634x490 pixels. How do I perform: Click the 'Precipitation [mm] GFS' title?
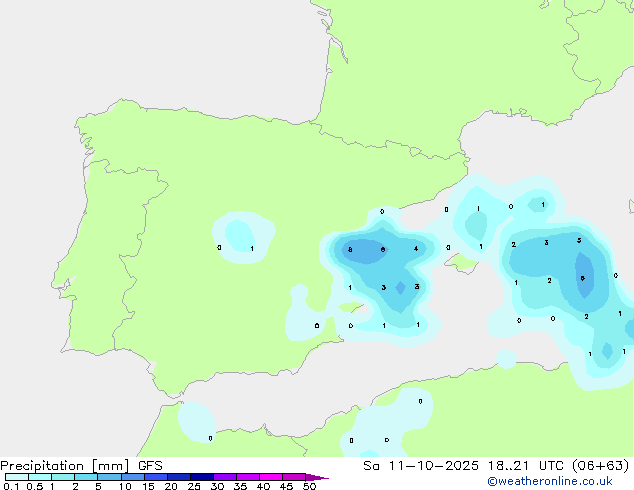(81, 466)
